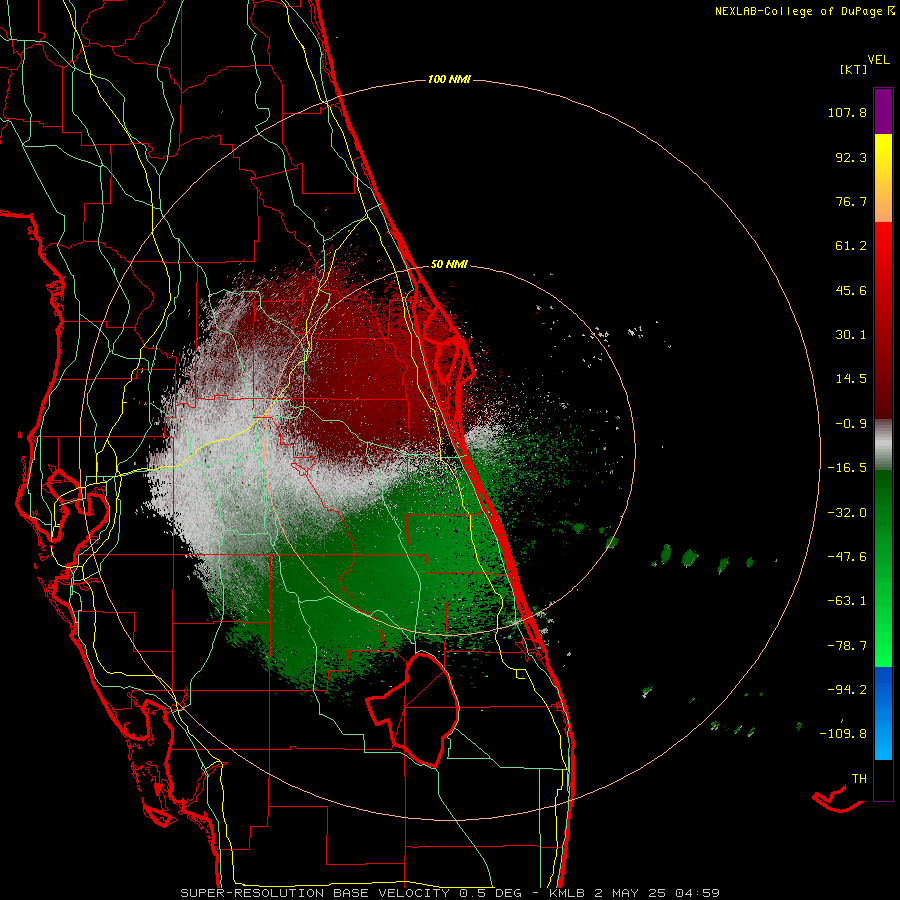Click the 30.1 scale value
Image resolution: width=900 pixels, height=900 pixels.
coord(851,335)
